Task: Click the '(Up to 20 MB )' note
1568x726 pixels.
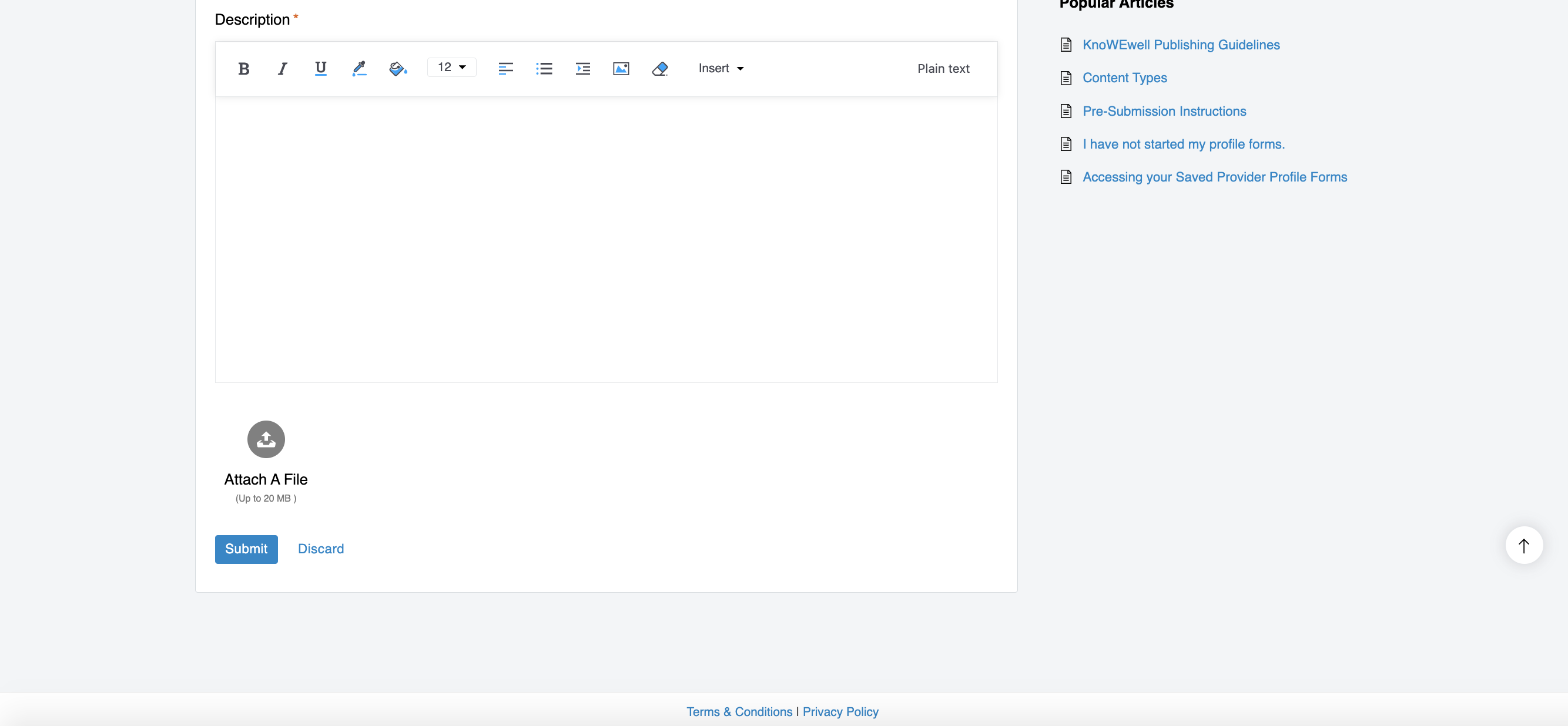Action: [266, 499]
